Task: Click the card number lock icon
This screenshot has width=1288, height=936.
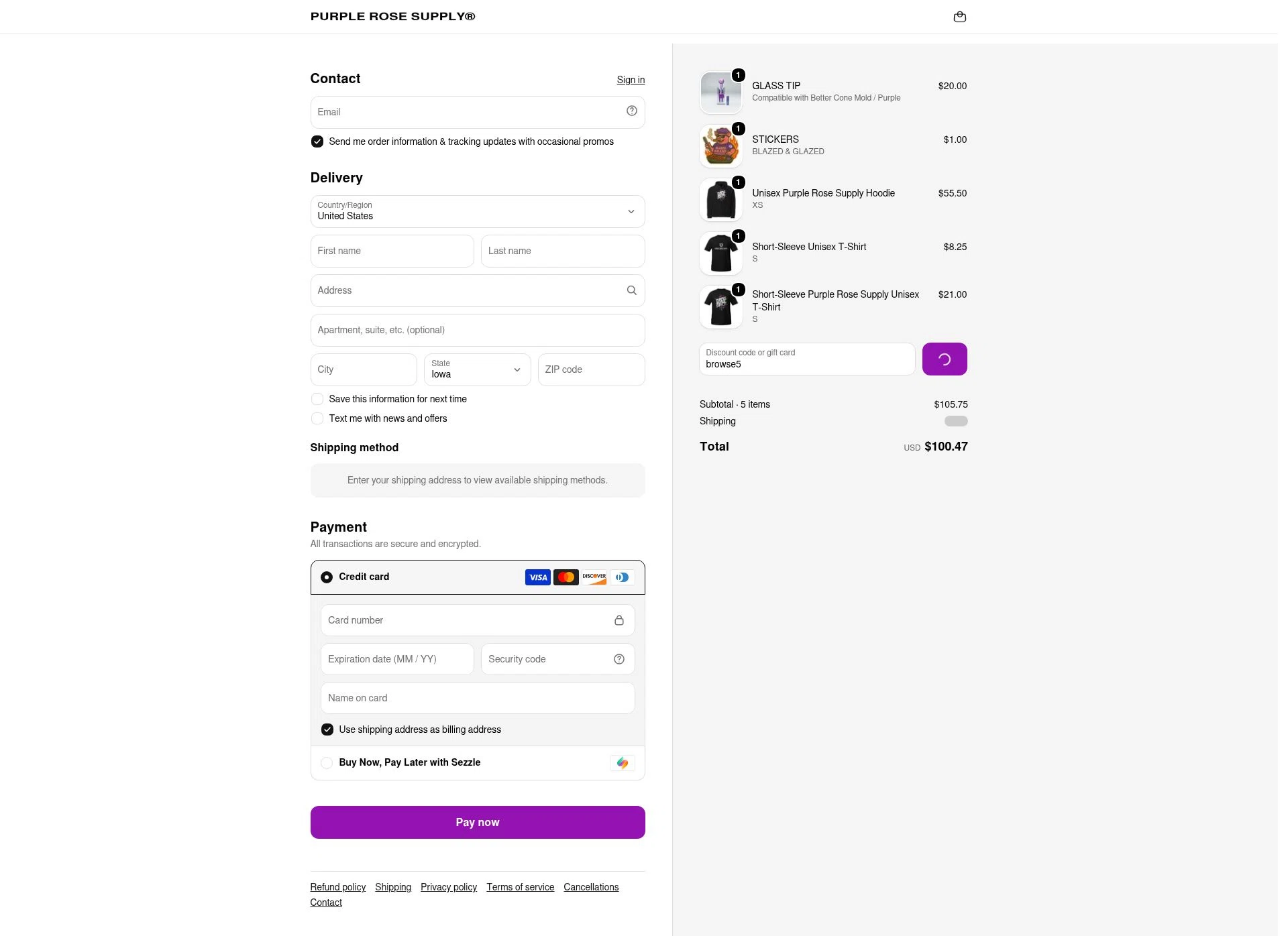Action: [x=619, y=620]
